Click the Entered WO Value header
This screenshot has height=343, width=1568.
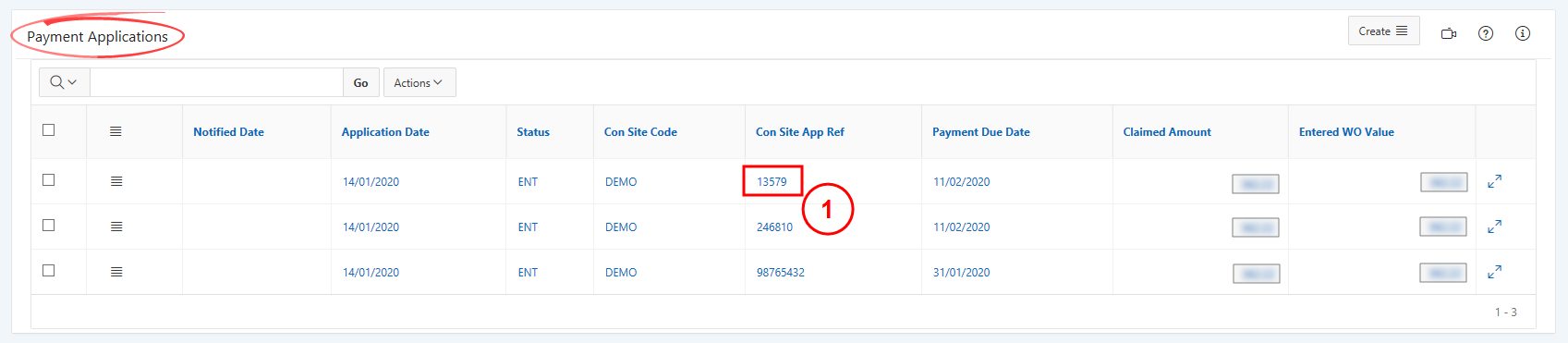click(x=1346, y=132)
